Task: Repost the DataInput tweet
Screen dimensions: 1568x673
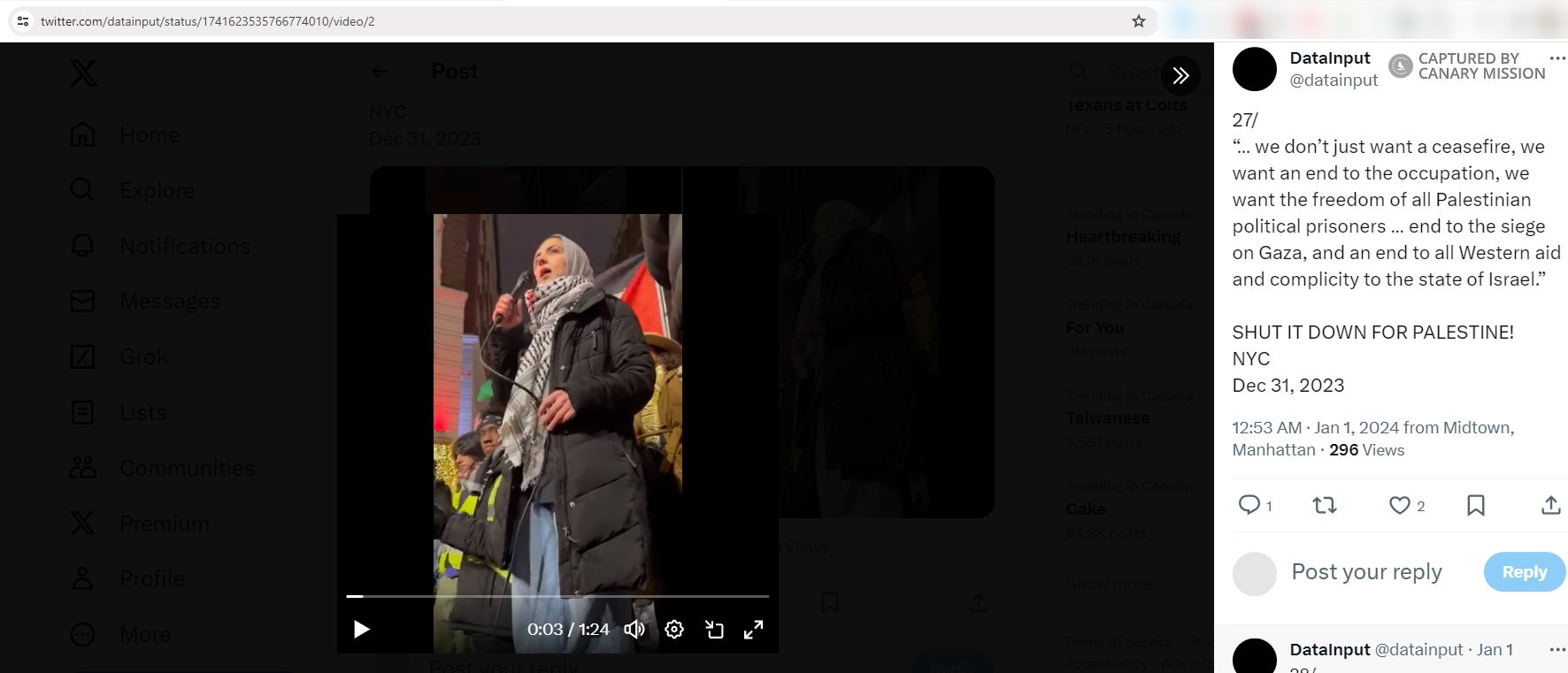Action: pyautogui.click(x=1324, y=505)
